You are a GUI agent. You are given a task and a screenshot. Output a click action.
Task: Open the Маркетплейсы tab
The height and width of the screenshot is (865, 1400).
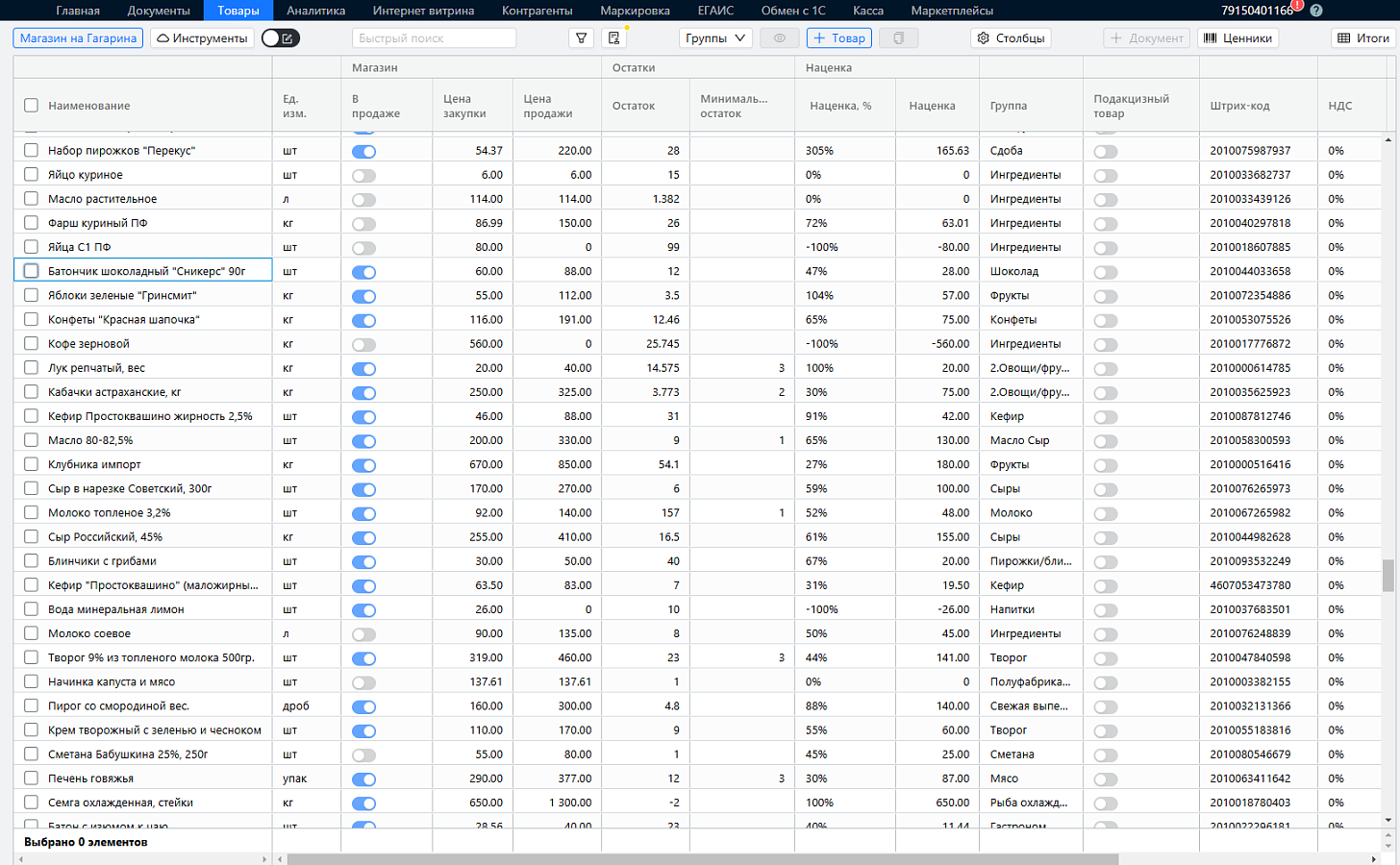[x=952, y=11]
